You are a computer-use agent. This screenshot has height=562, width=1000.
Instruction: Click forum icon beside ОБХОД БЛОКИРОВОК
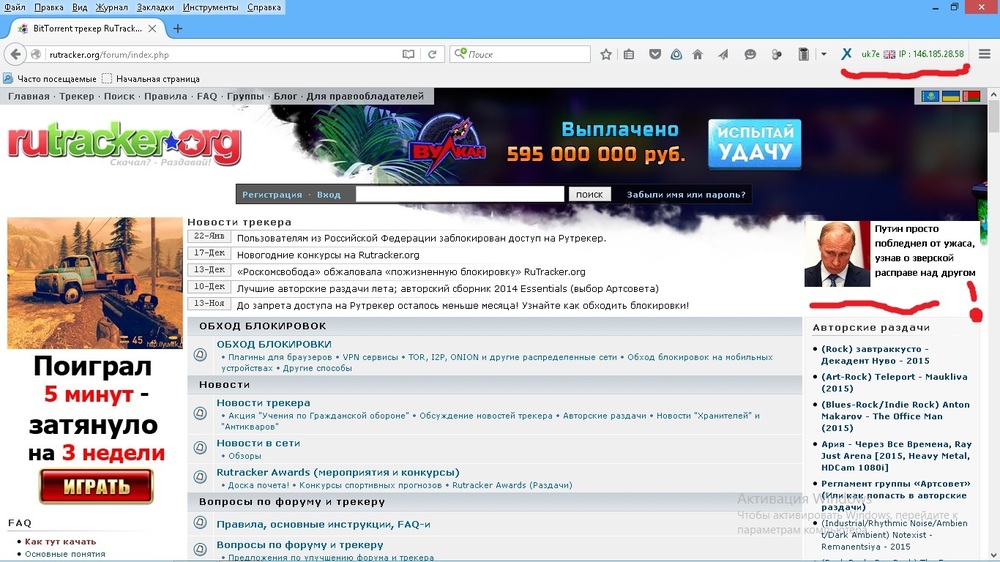point(200,355)
